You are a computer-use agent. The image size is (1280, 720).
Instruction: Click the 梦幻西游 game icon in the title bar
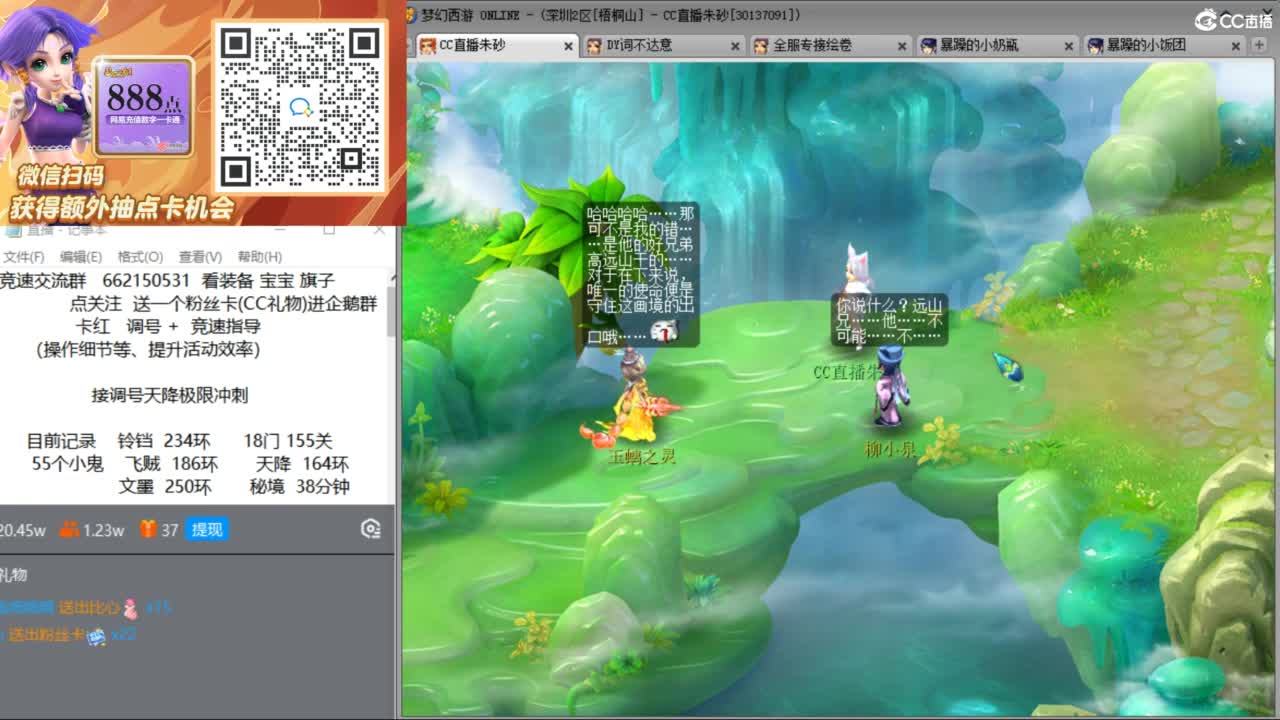(x=410, y=14)
